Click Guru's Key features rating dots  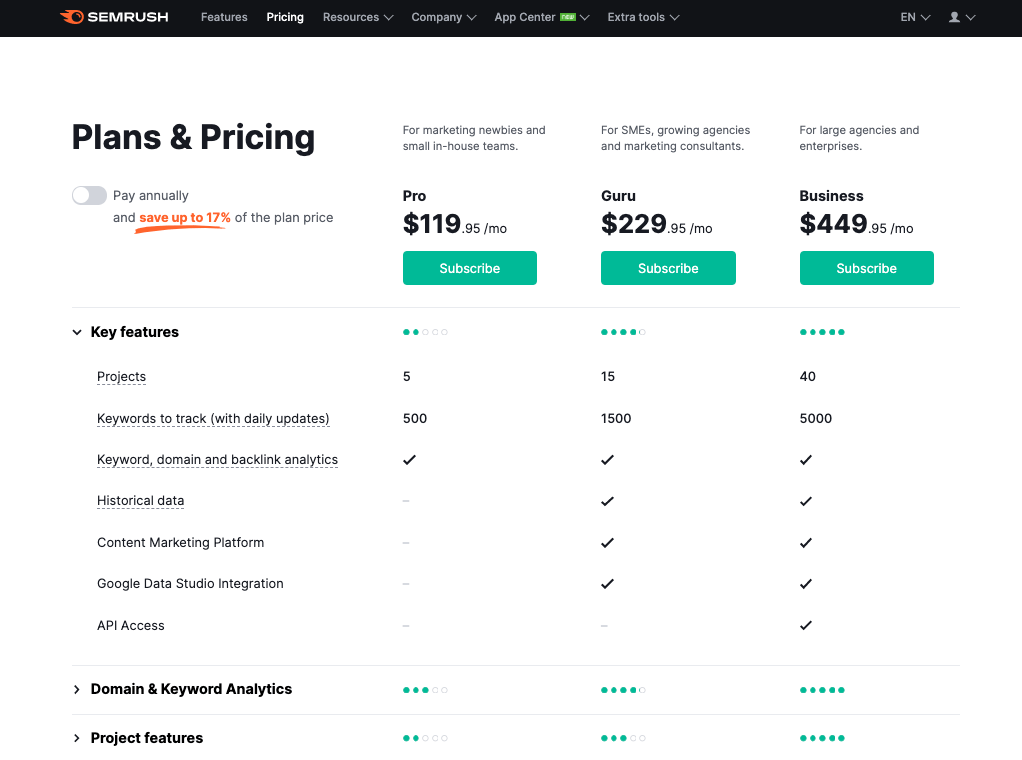623,332
